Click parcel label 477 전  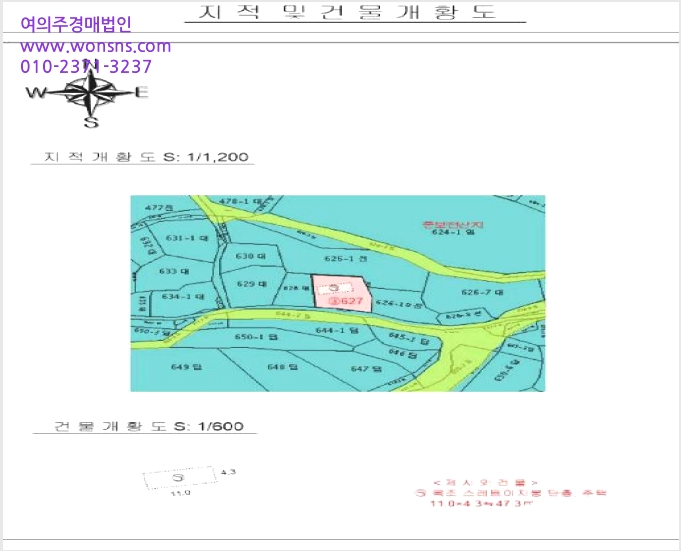coord(159,208)
